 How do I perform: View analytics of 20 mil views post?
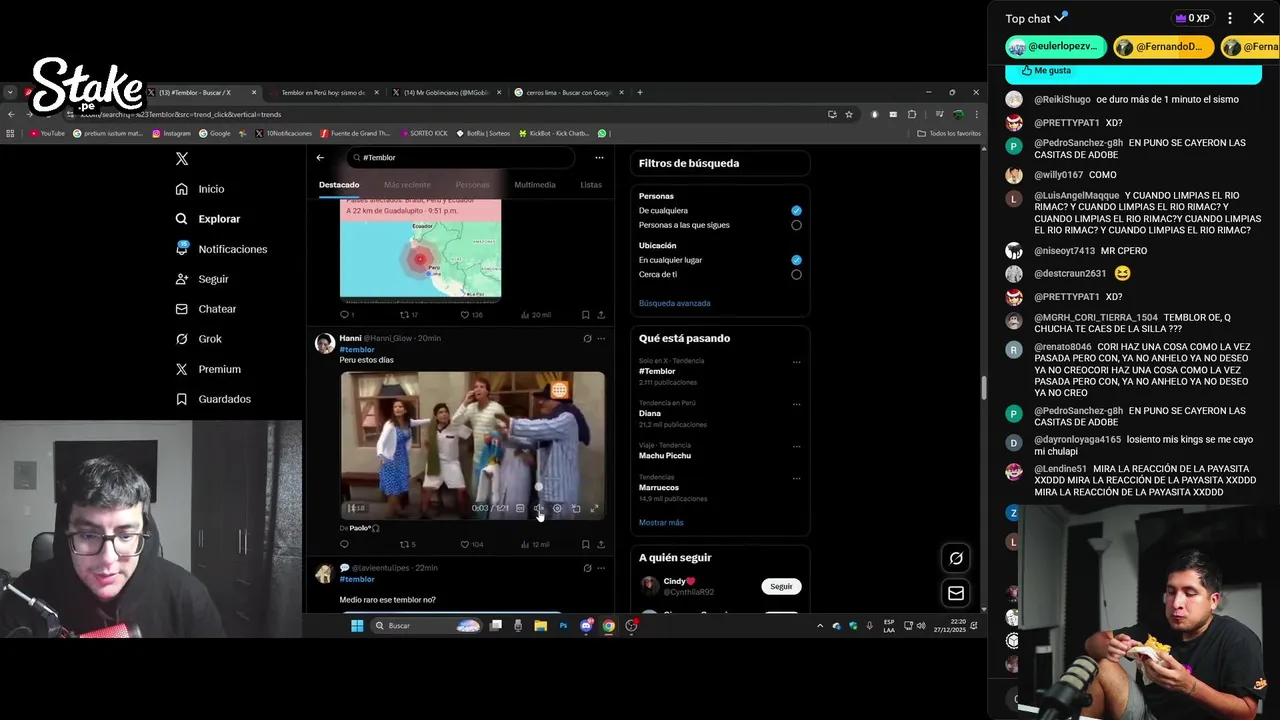click(x=536, y=315)
